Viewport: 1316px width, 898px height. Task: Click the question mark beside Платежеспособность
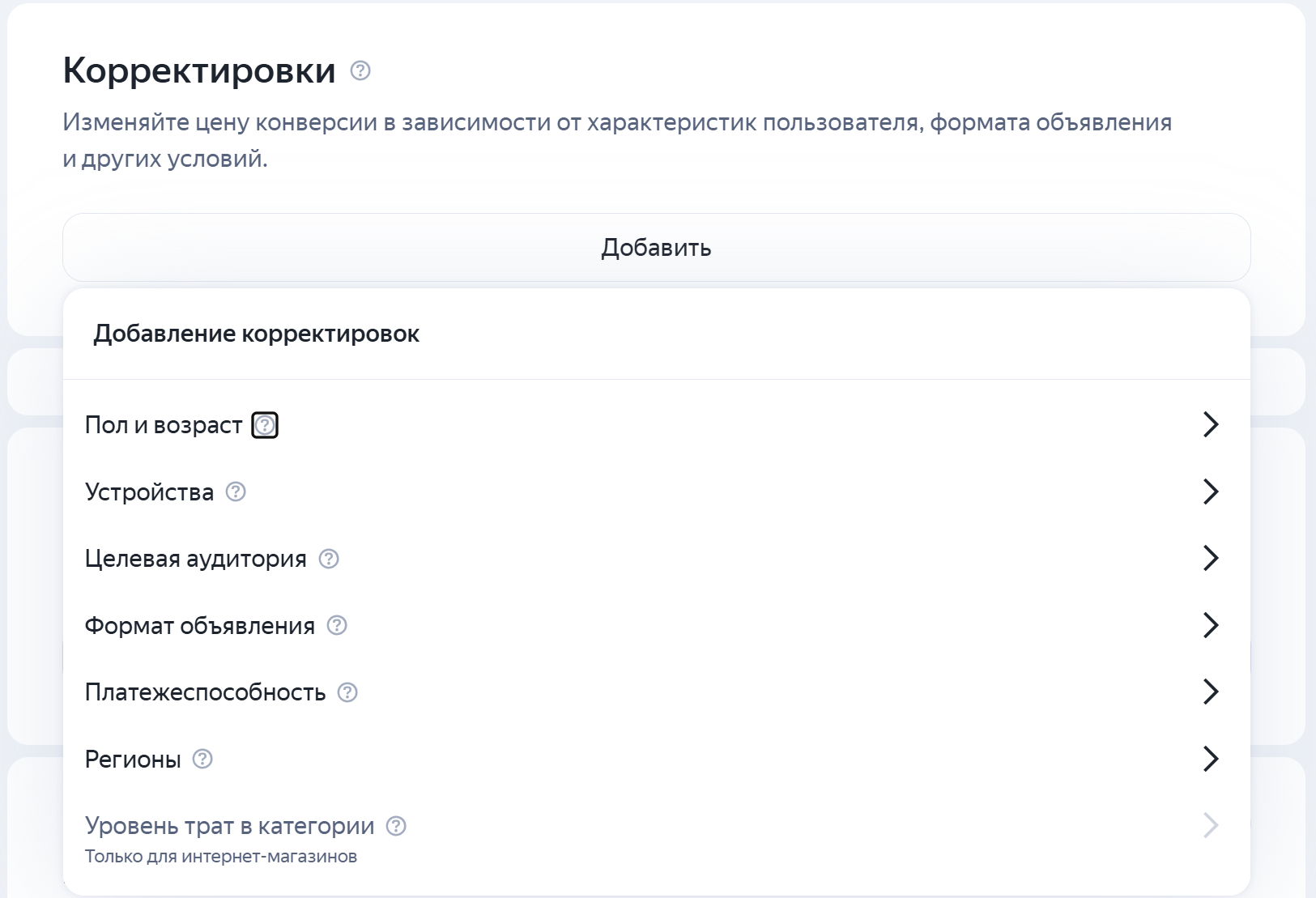tap(347, 692)
